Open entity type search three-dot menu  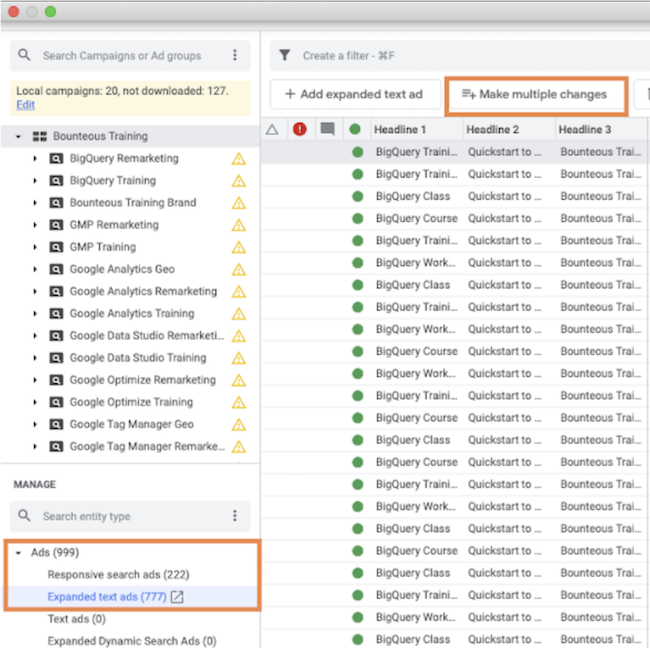[235, 516]
